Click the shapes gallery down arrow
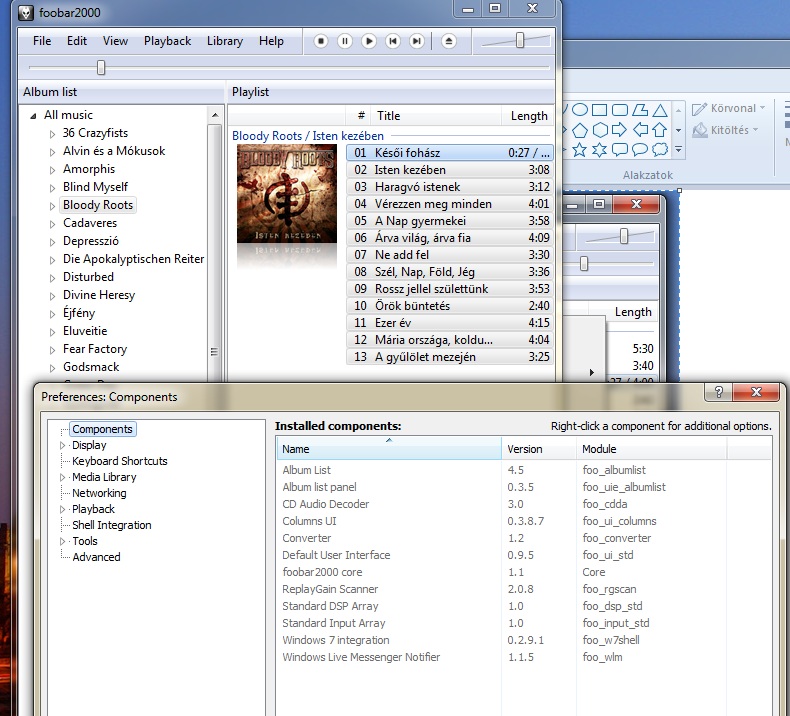 tap(679, 130)
